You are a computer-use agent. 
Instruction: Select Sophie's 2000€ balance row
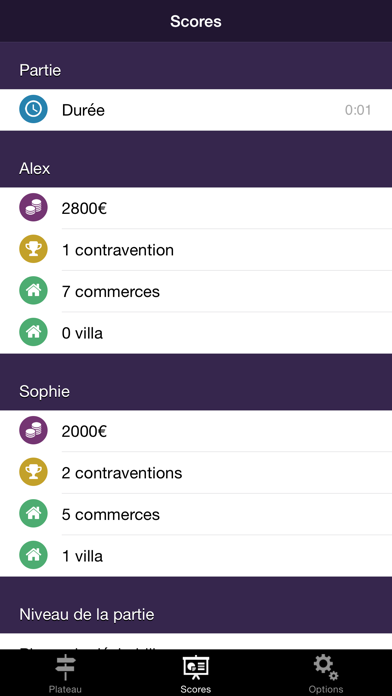196,431
